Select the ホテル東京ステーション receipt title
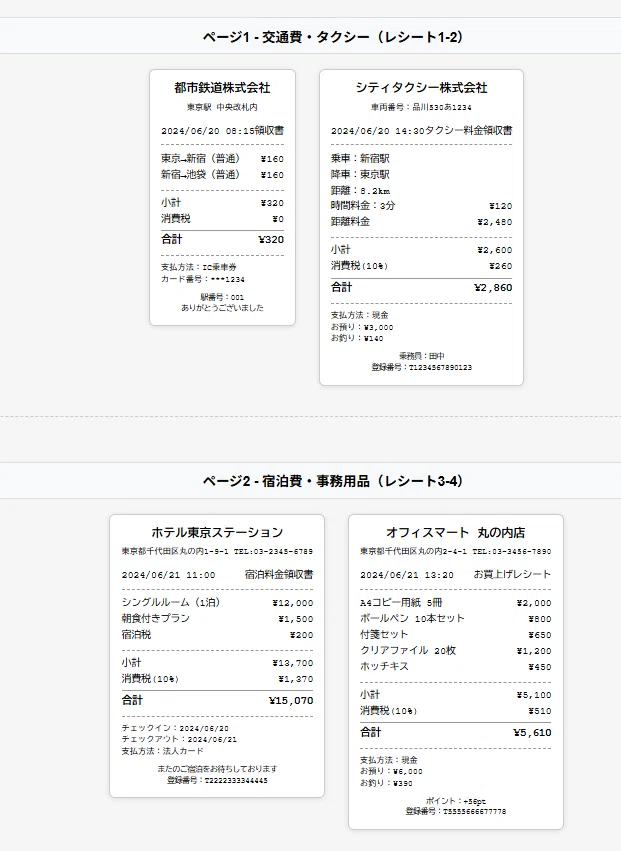Viewport: 621px width, 851px height. [217, 532]
